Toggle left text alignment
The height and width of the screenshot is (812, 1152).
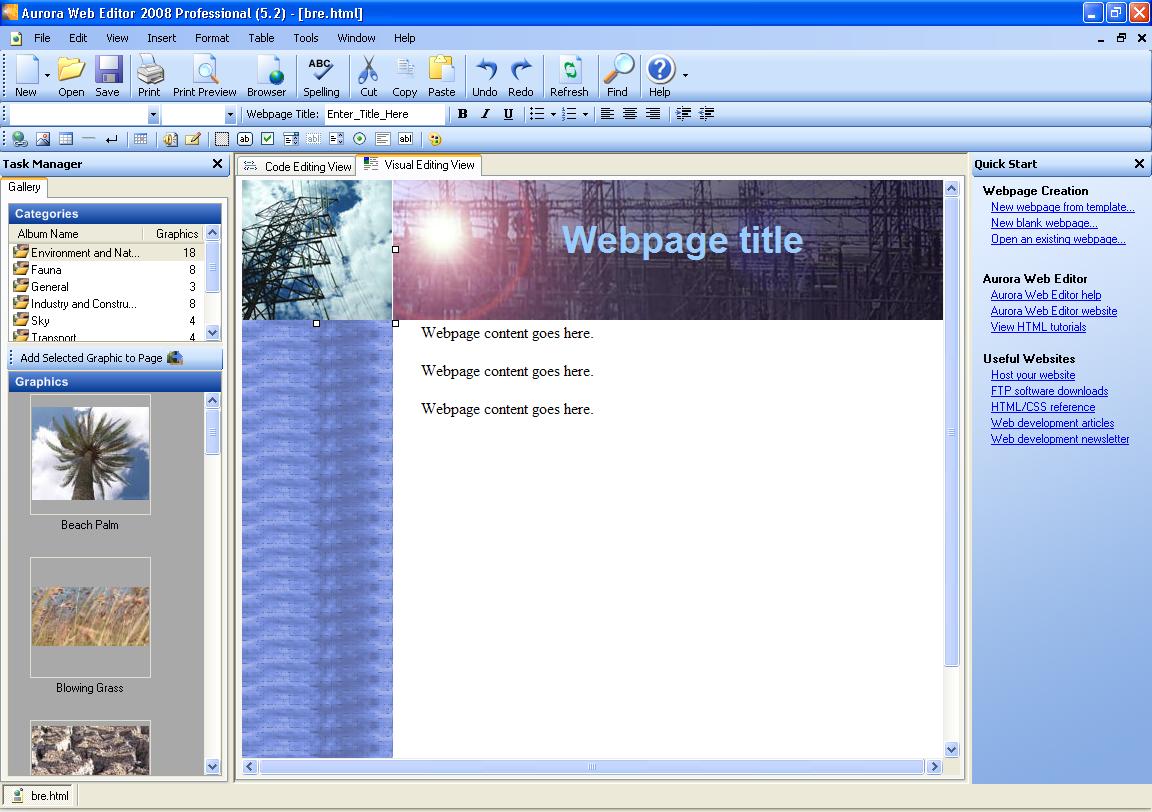click(607, 114)
